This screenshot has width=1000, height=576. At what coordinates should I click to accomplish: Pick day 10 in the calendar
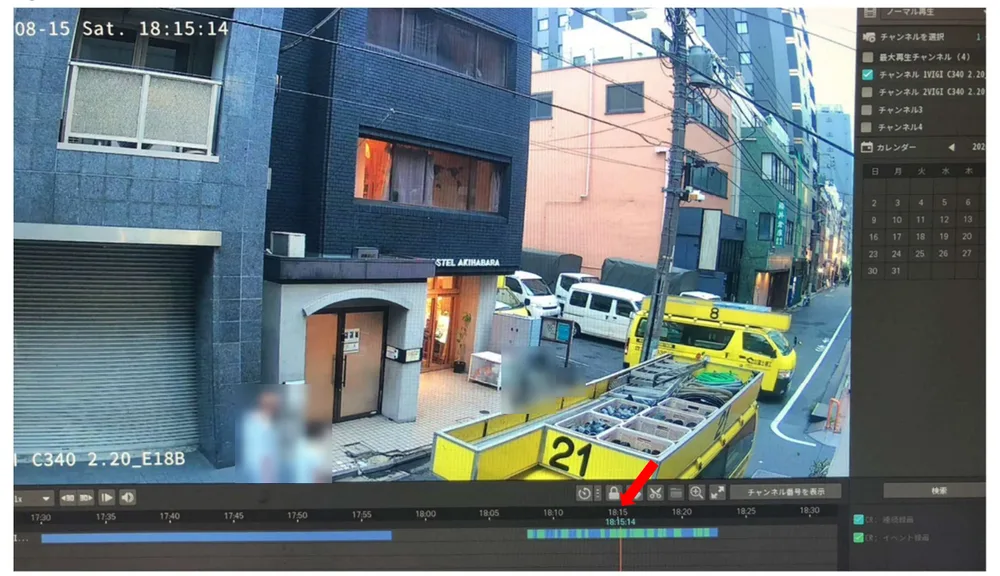(x=897, y=219)
